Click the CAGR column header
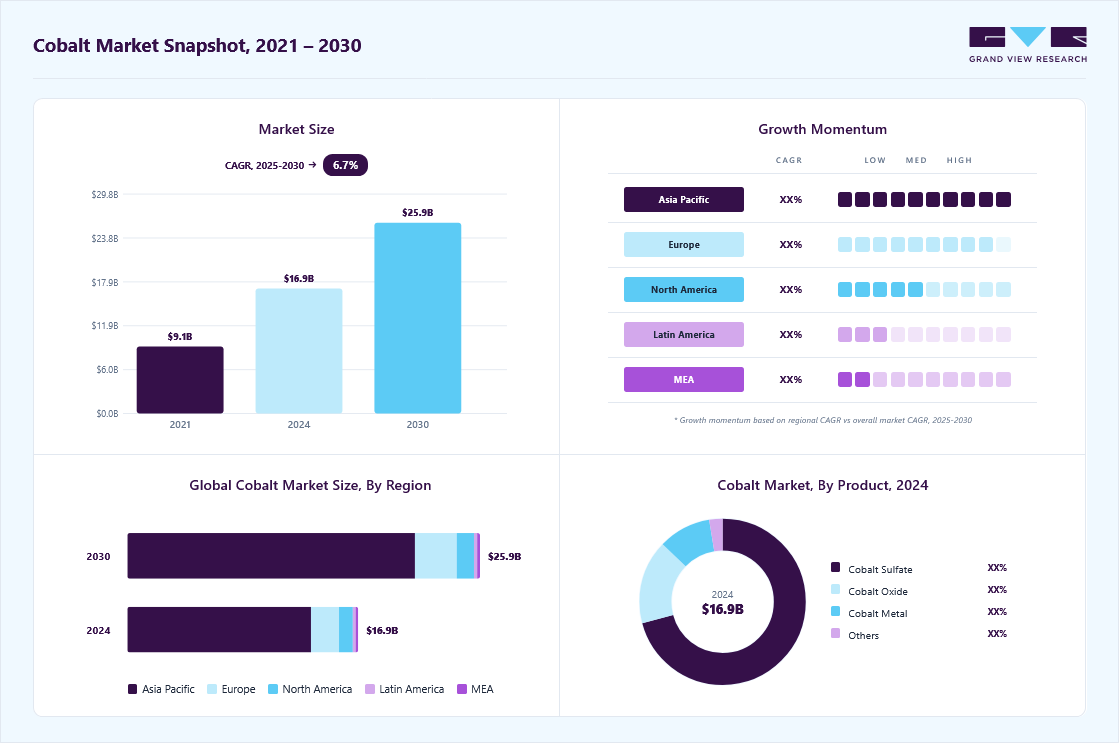This screenshot has width=1120, height=743. coord(789,161)
